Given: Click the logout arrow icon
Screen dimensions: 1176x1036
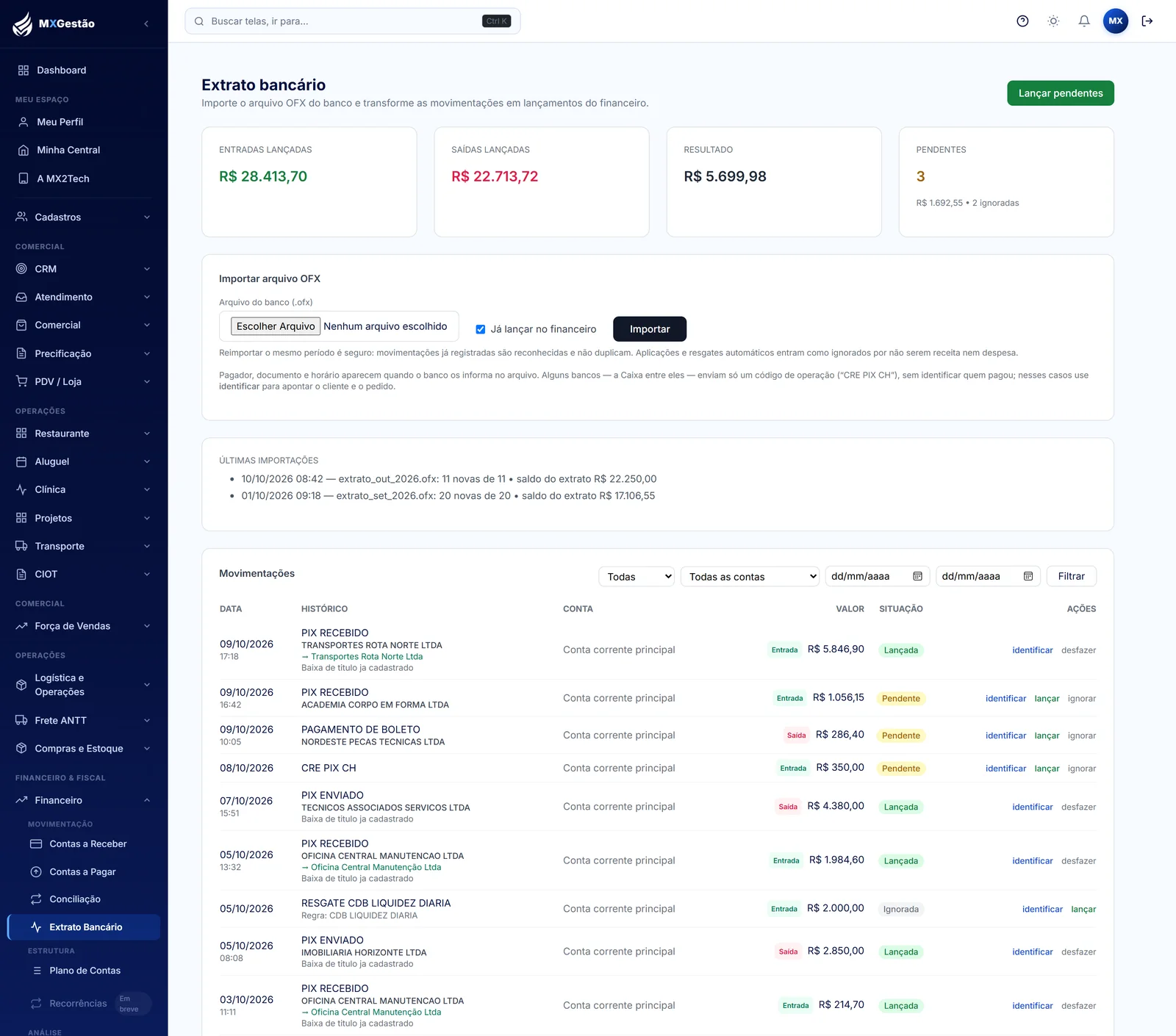Looking at the screenshot, I should (1147, 21).
